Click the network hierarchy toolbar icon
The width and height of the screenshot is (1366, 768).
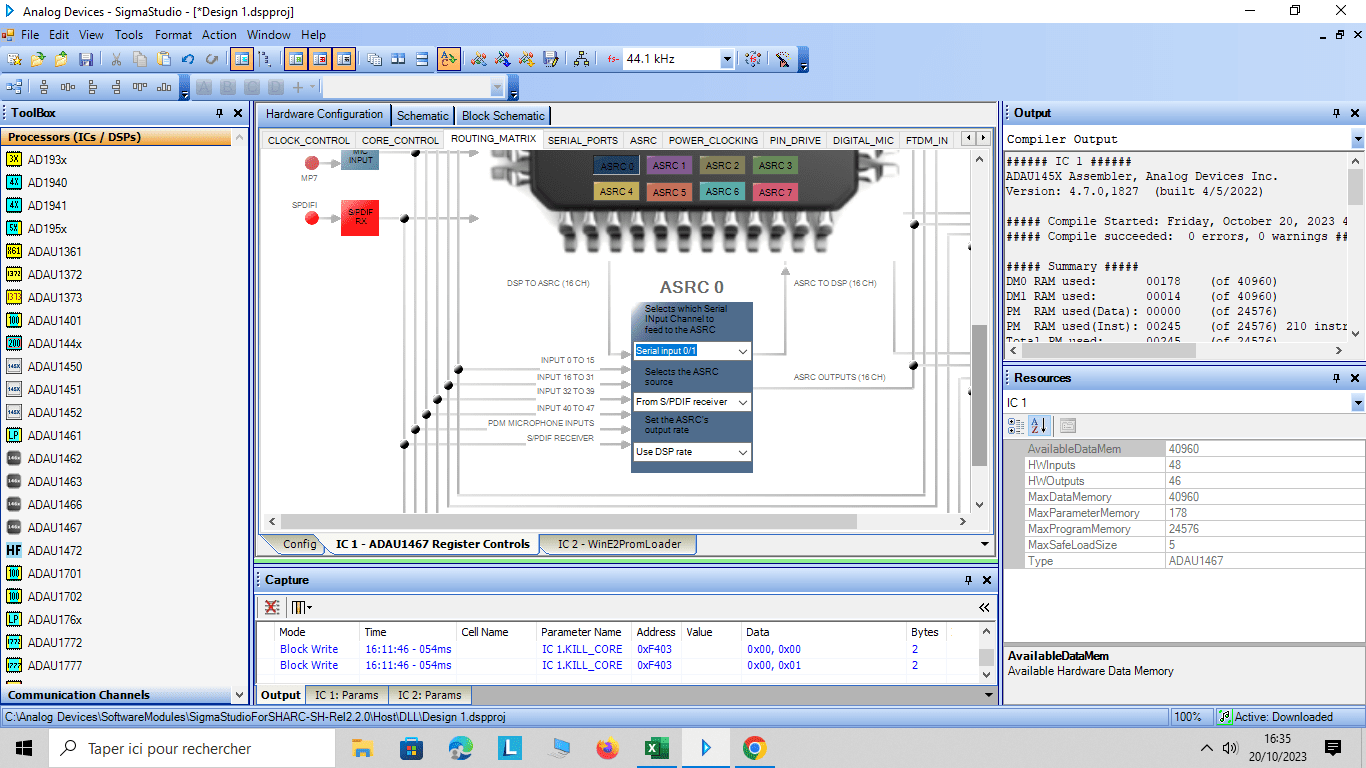[x=581, y=59]
